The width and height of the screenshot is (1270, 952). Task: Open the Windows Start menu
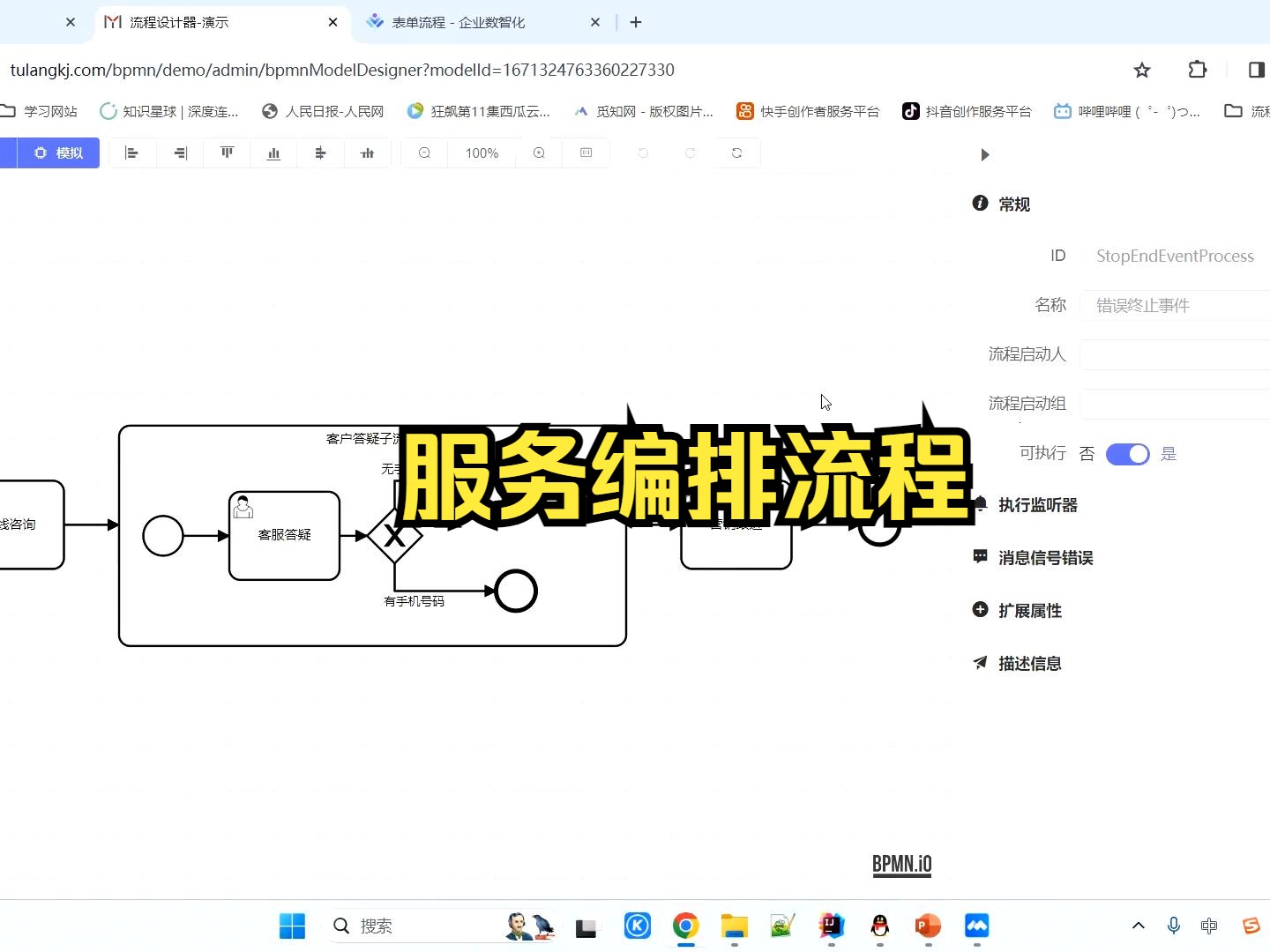coord(292,926)
